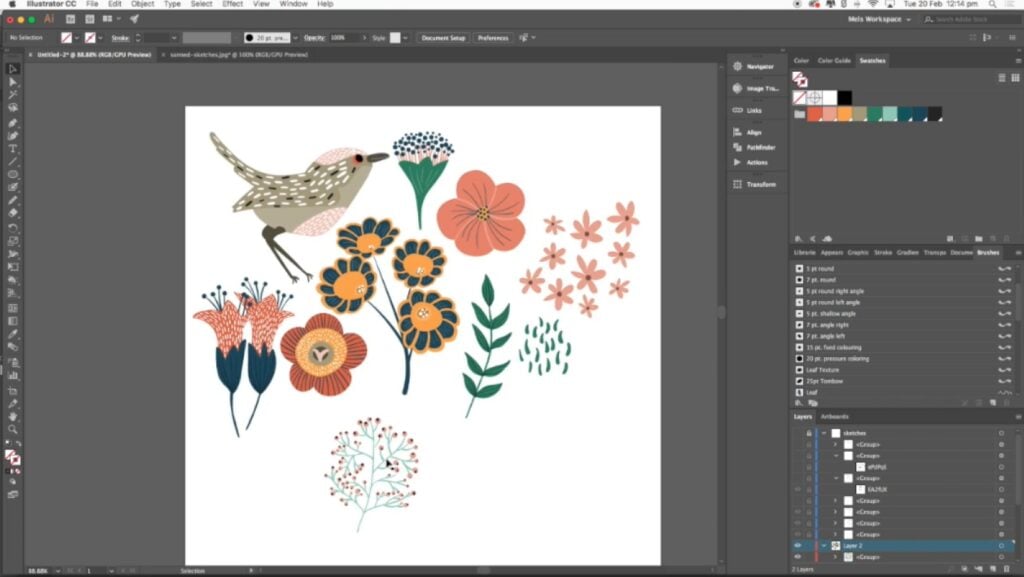Toggle visibility of the Group under Layer 2
The image size is (1024, 577).
click(x=798, y=557)
